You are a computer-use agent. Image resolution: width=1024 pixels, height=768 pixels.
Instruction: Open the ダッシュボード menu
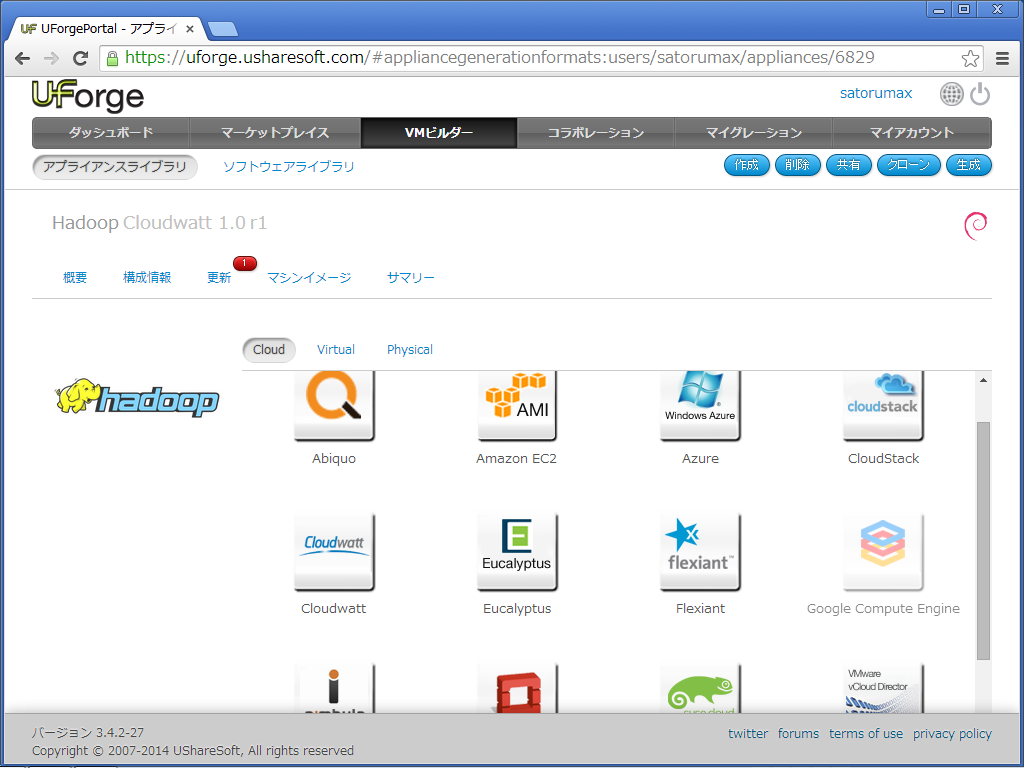pos(111,133)
